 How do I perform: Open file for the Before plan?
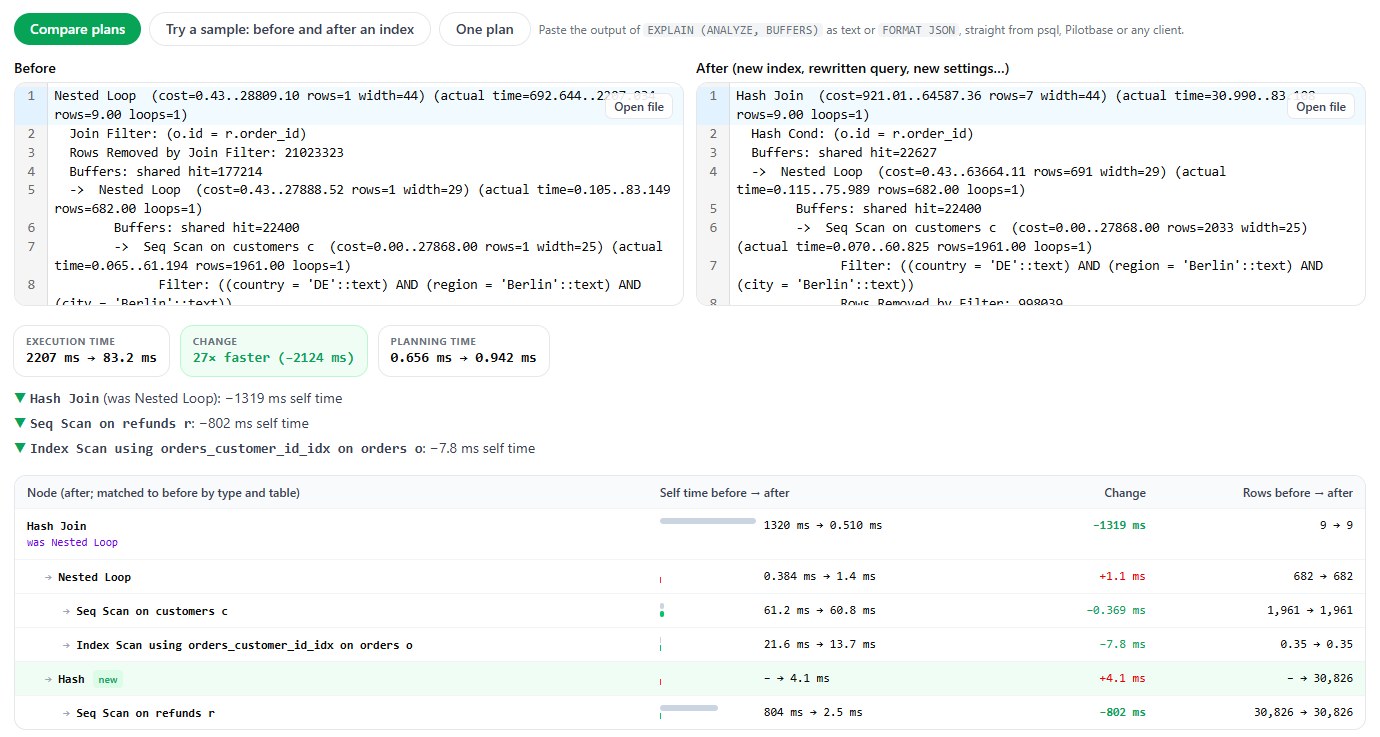point(639,107)
